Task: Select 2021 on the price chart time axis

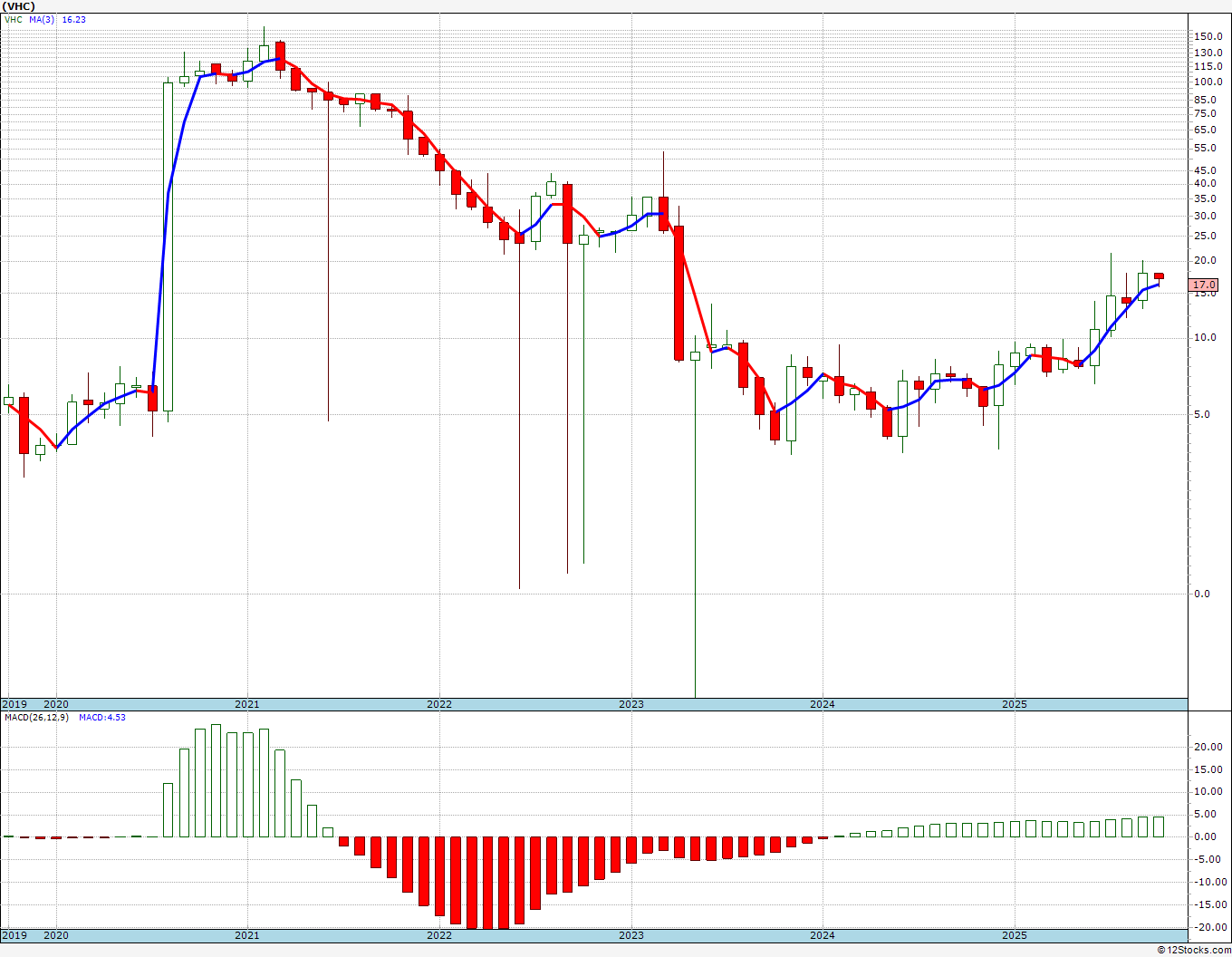Action: (x=247, y=704)
